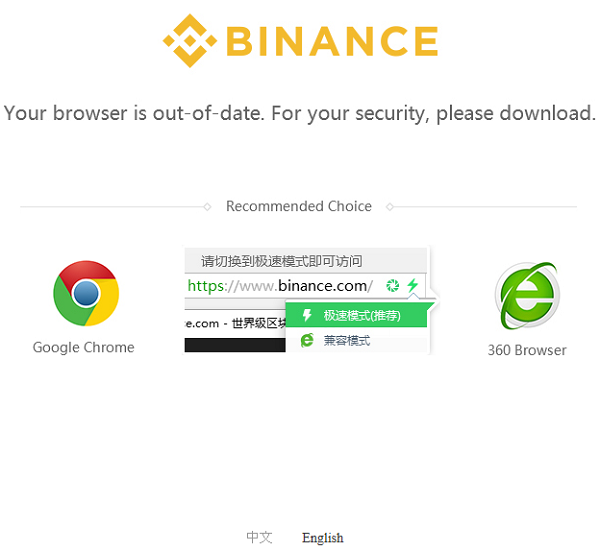Switch language to 中文

[259, 537]
